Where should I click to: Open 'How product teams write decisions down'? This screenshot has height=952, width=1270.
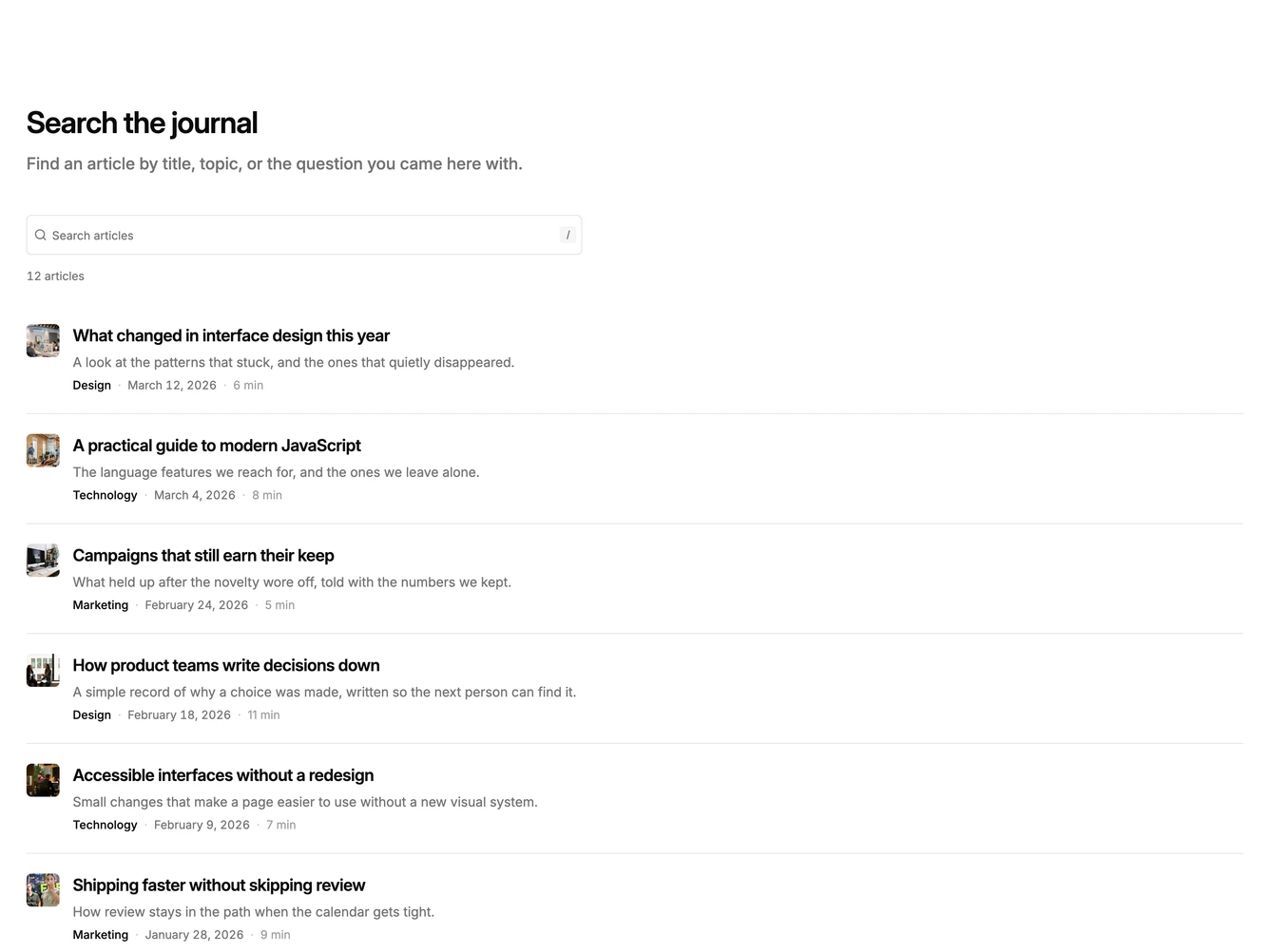pos(226,666)
